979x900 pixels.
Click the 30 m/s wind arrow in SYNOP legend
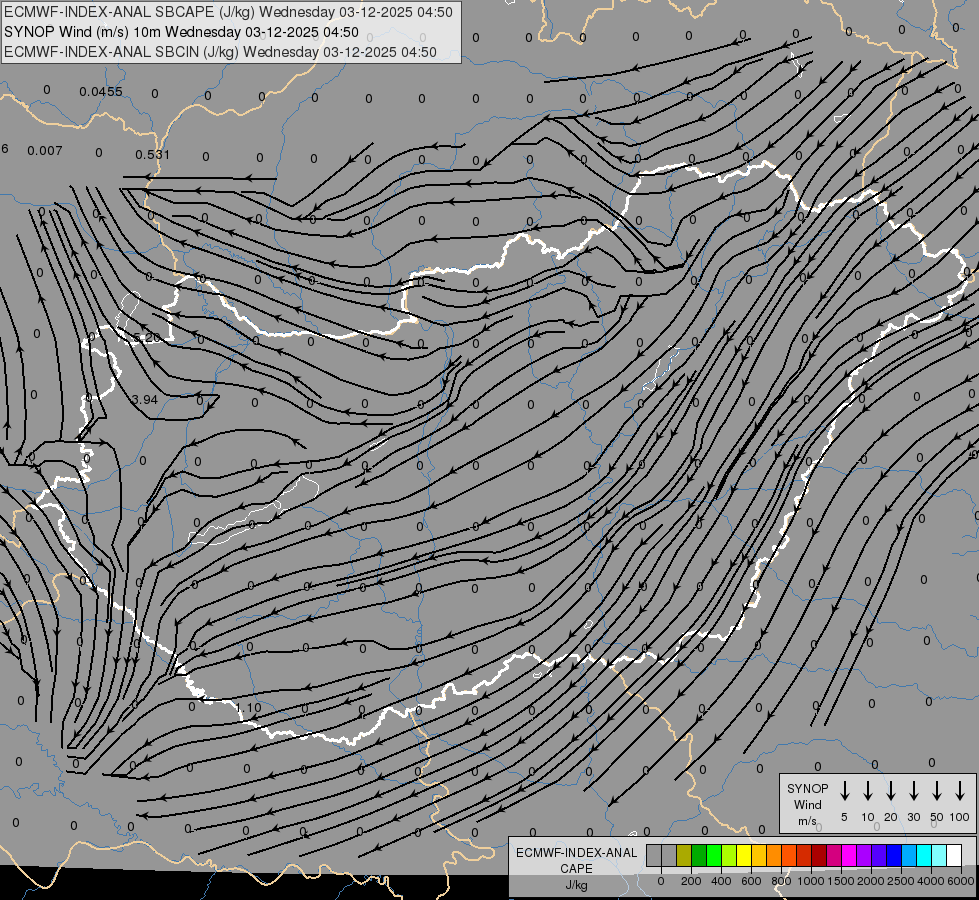tap(913, 791)
